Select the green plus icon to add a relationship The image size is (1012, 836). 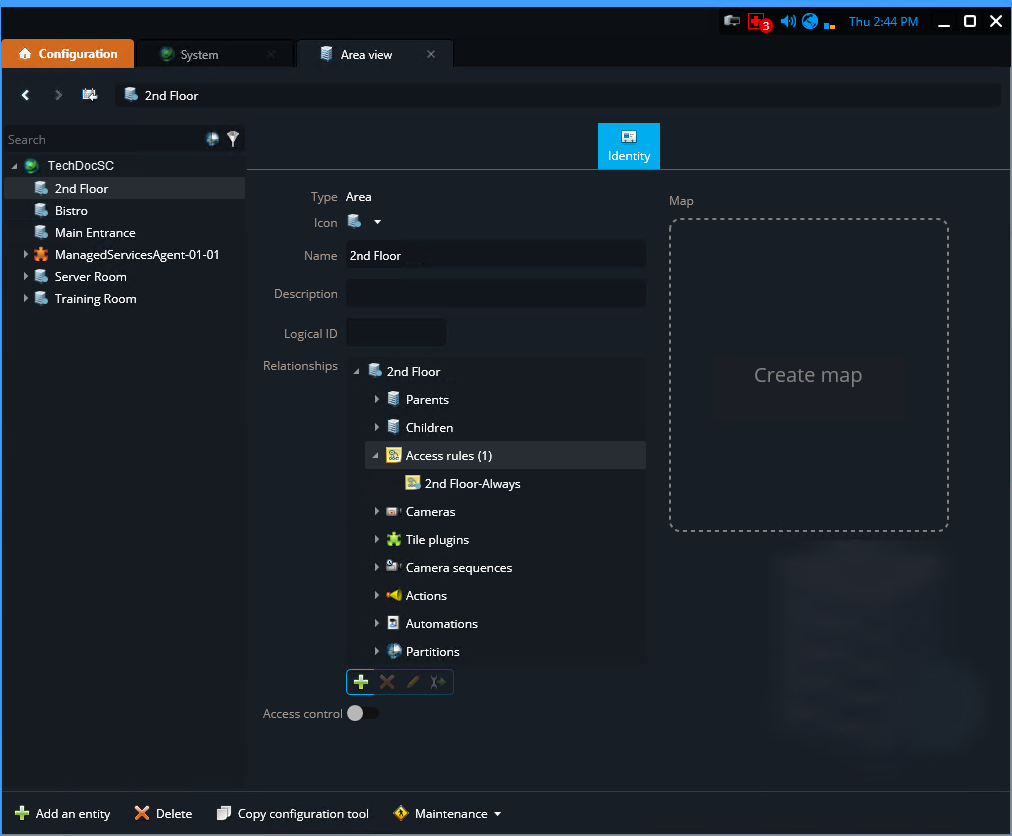point(360,681)
